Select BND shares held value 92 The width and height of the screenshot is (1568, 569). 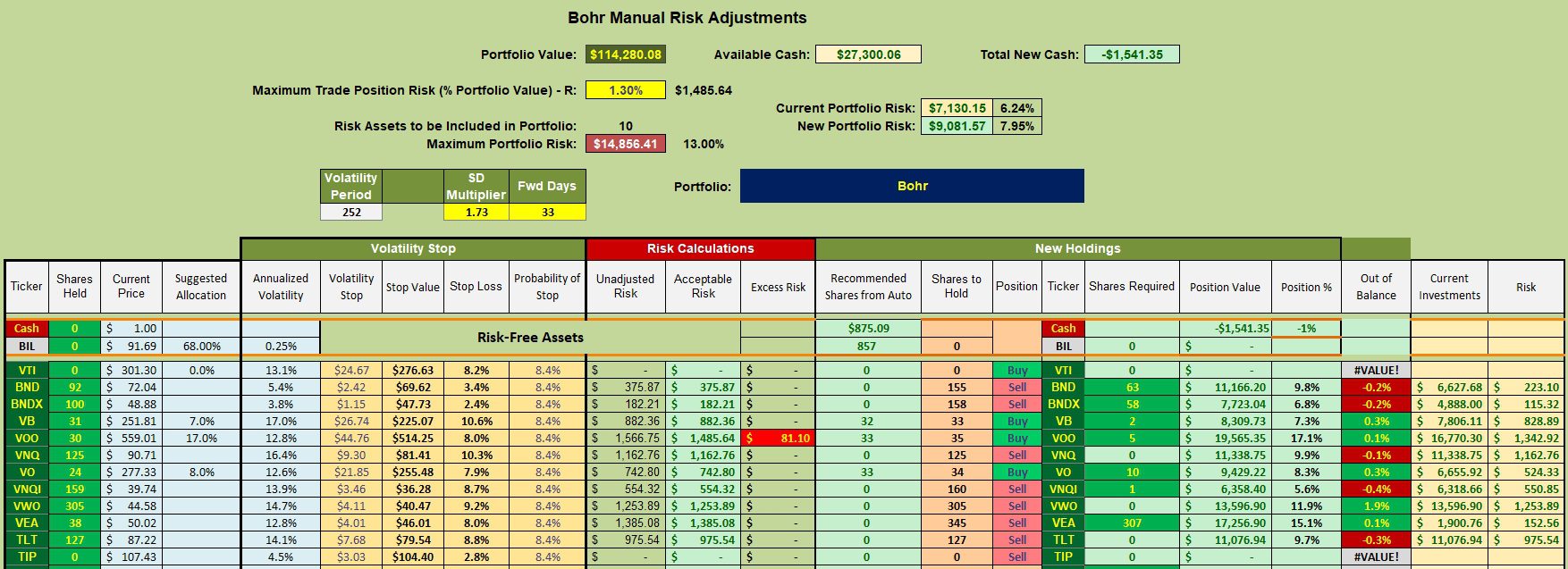tap(75, 388)
